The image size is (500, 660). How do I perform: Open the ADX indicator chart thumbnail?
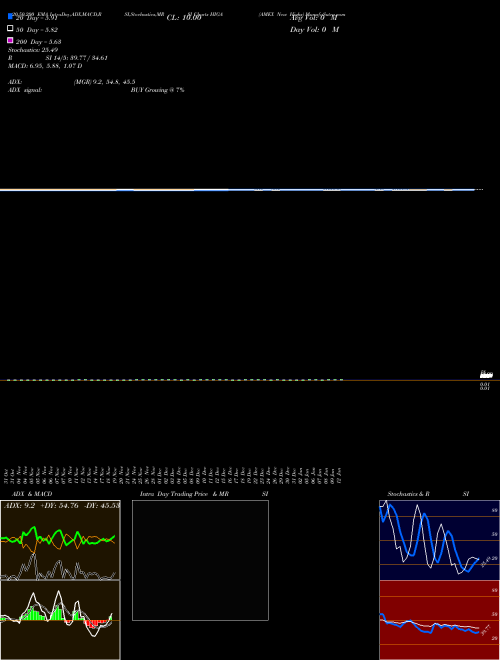[x=60, y=540]
